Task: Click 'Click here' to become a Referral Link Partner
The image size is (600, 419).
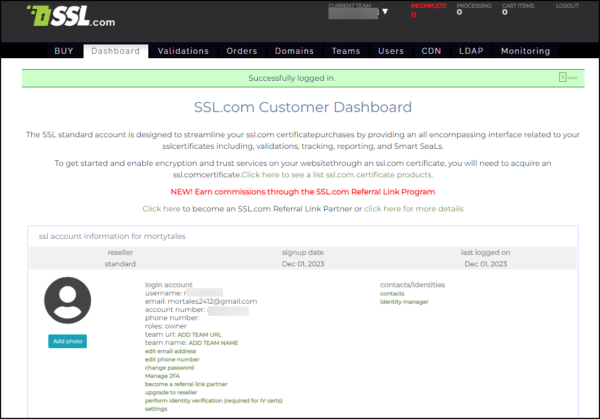Action: pyautogui.click(x=161, y=209)
